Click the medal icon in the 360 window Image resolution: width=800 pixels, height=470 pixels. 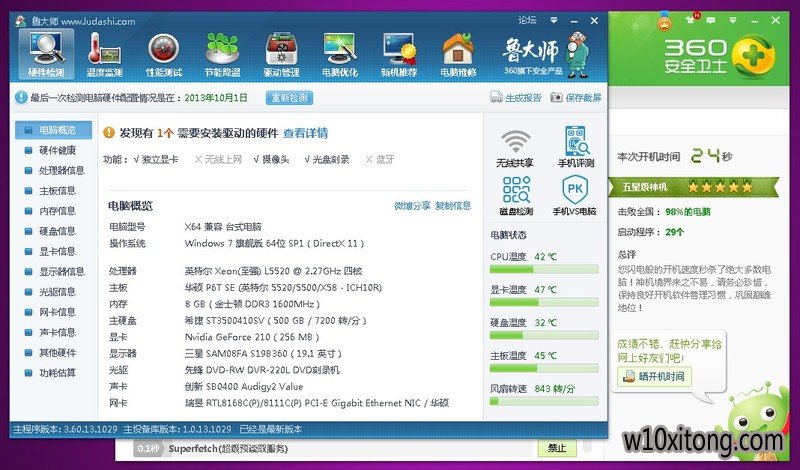(664, 21)
